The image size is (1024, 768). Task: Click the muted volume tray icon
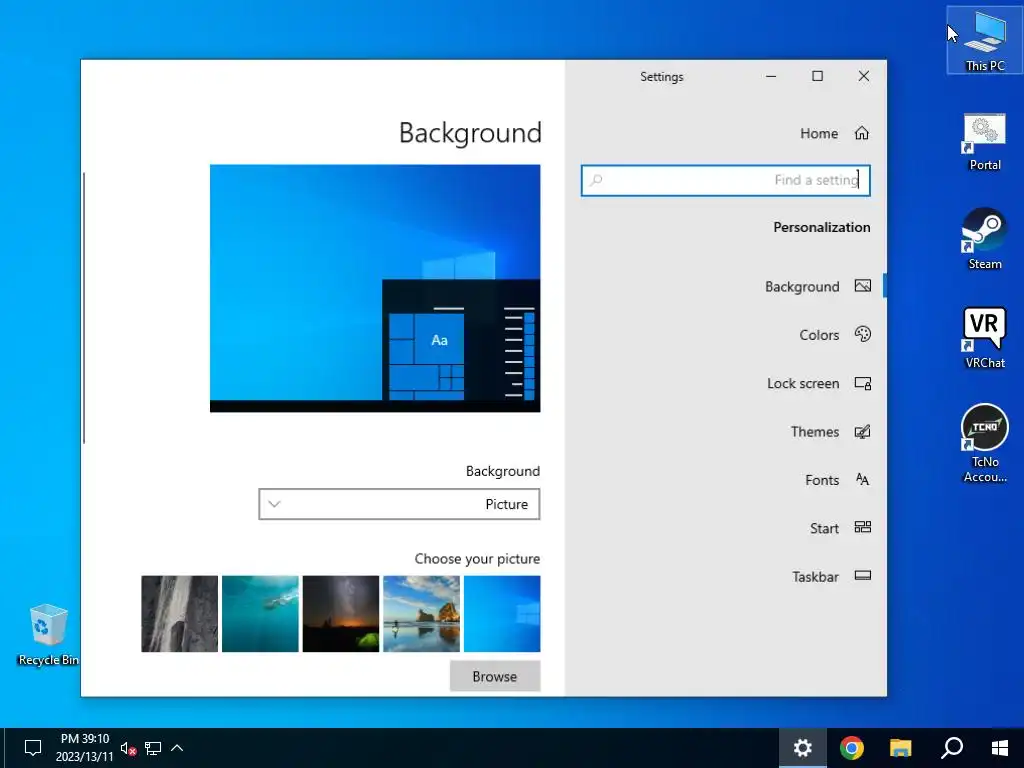[x=128, y=748]
